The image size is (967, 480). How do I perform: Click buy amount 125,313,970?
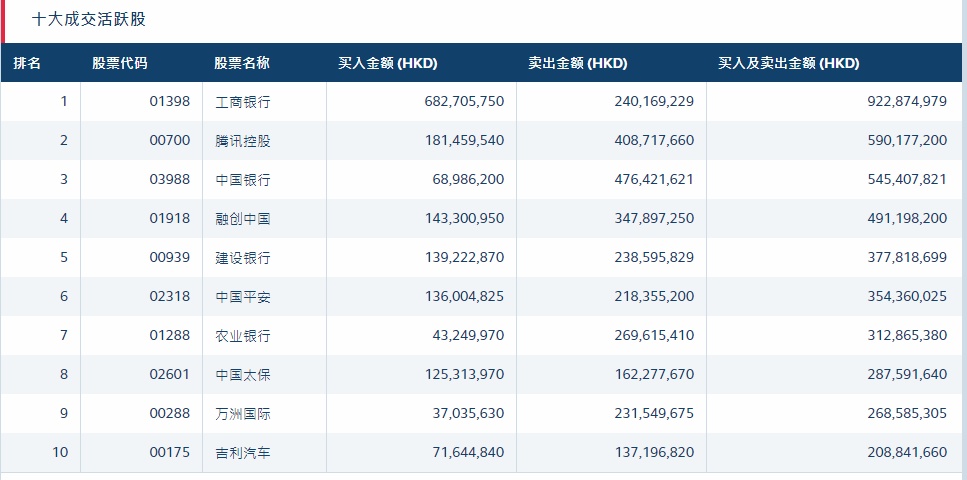(464, 374)
